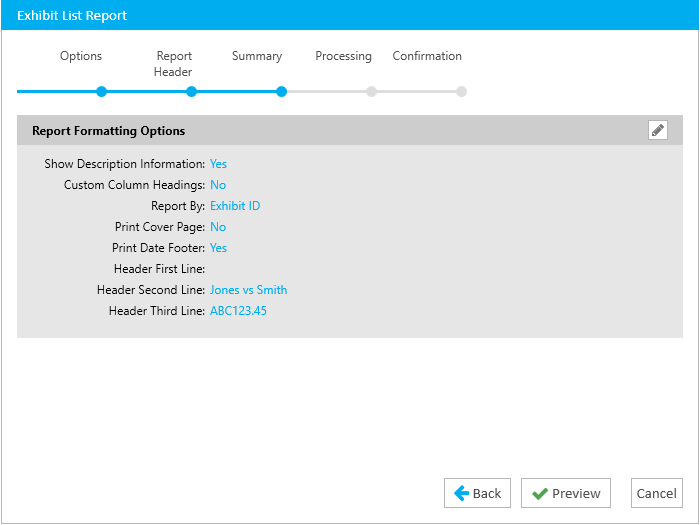Select the Summary step label

click(257, 56)
